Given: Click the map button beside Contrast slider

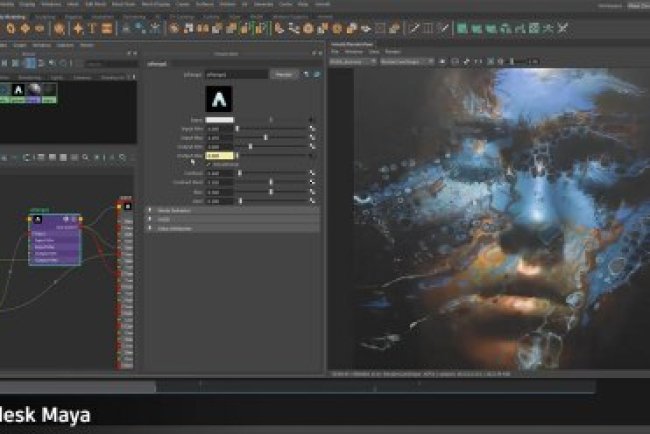Looking at the screenshot, I should [x=312, y=173].
